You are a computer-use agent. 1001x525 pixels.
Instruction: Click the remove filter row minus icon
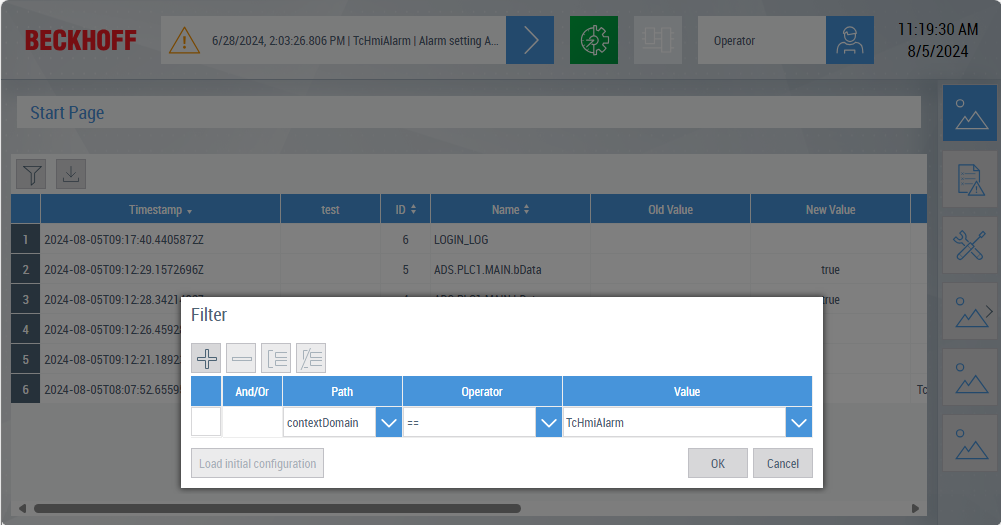241,358
